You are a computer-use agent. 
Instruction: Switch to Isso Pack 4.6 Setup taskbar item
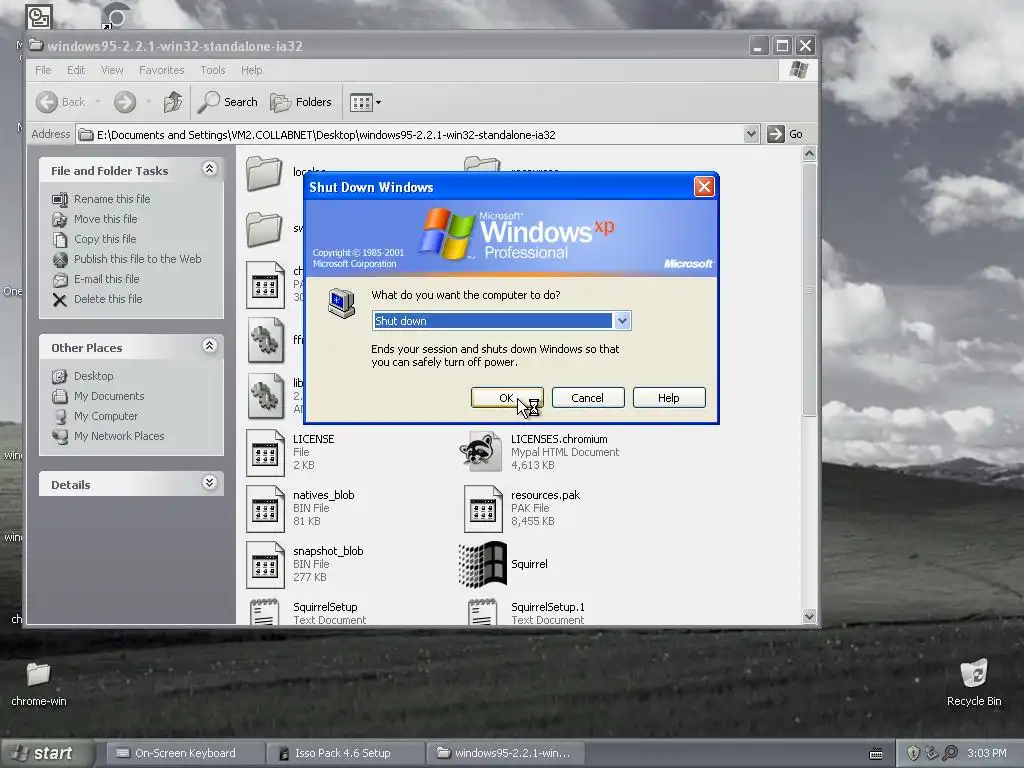click(x=343, y=753)
